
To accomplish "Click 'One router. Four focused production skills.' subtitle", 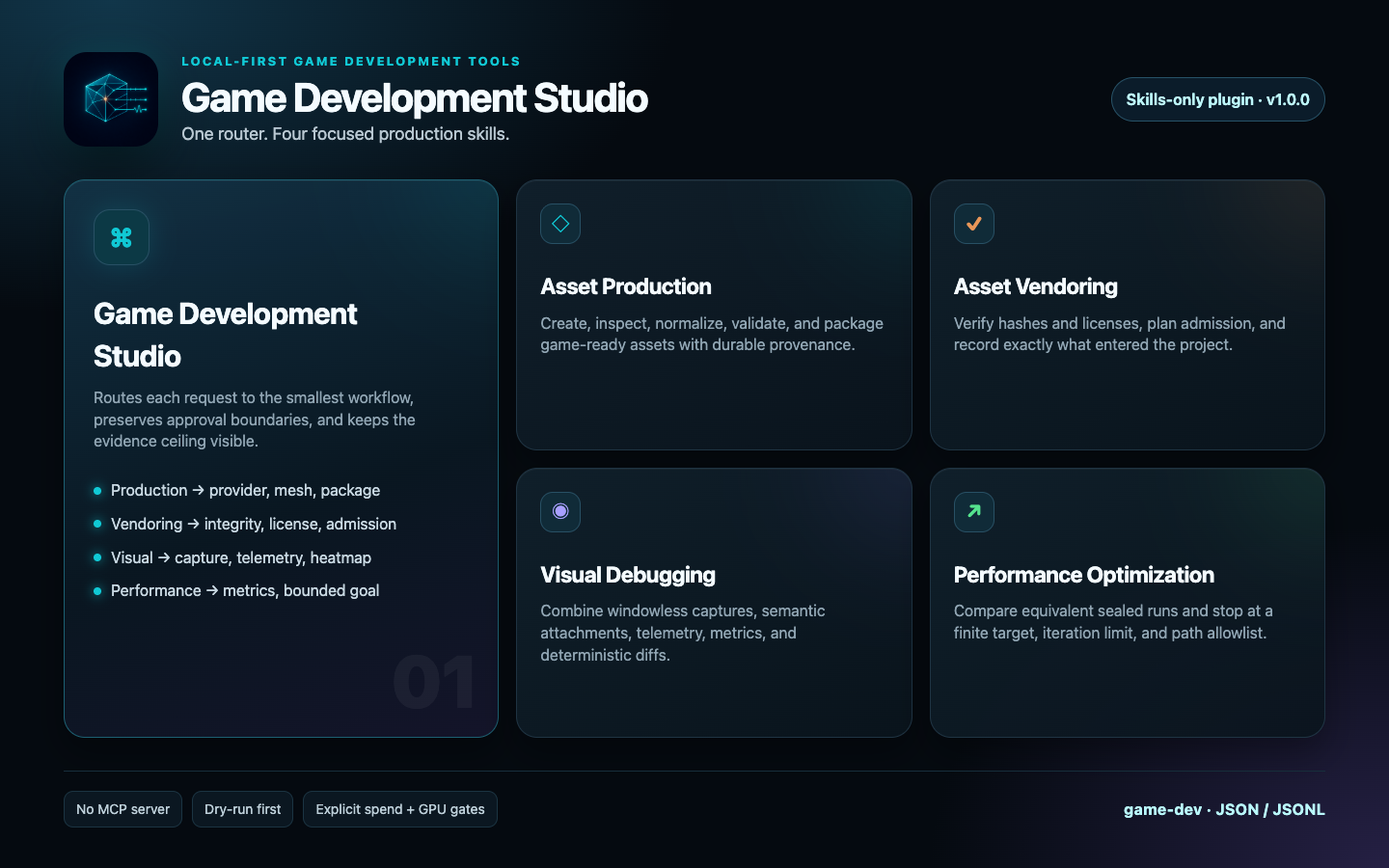I will pyautogui.click(x=345, y=134).
